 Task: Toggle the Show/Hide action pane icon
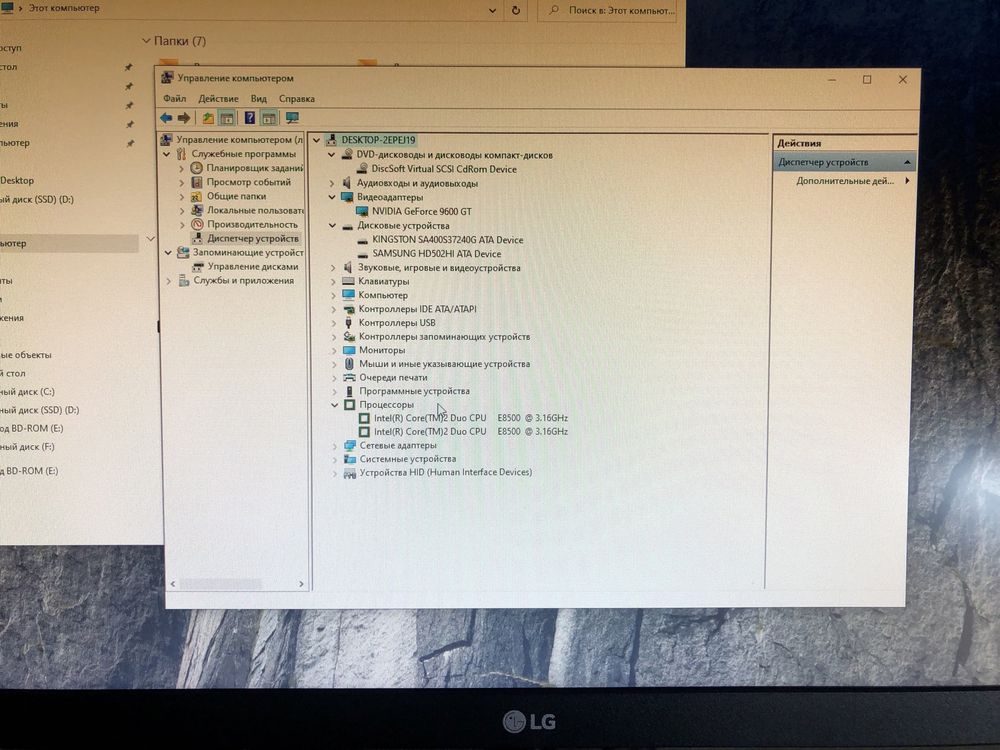(x=268, y=118)
